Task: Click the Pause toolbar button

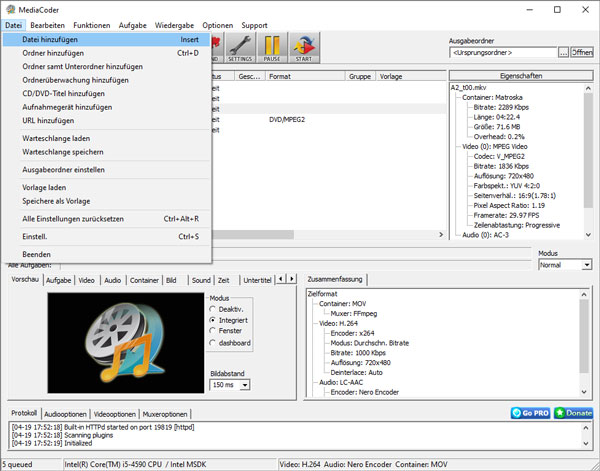Action: point(272,48)
